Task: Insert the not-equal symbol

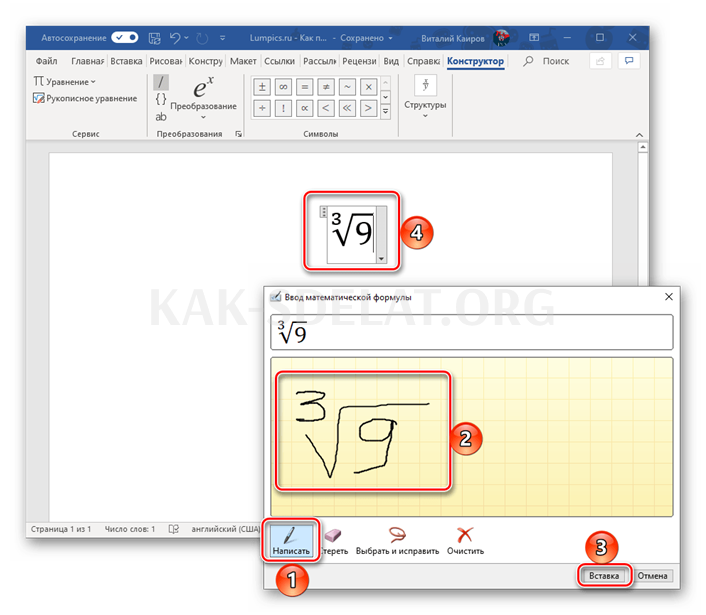Action: pyautogui.click(x=326, y=87)
